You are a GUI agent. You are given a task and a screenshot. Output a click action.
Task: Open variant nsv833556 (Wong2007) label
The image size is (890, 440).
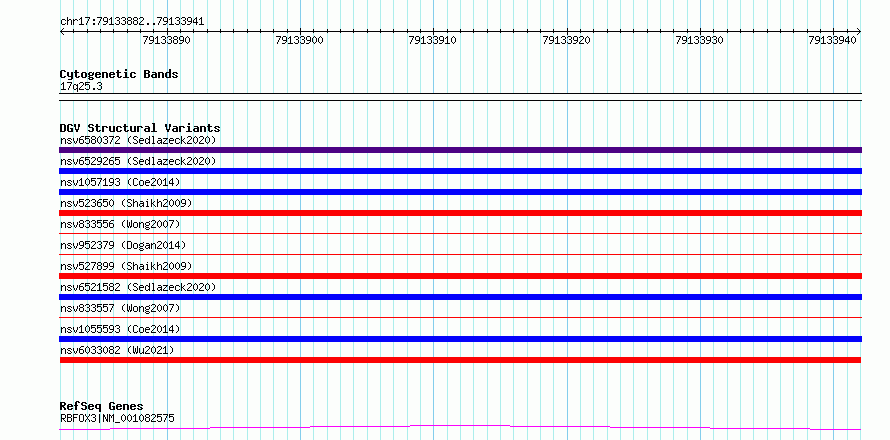[x=120, y=224]
